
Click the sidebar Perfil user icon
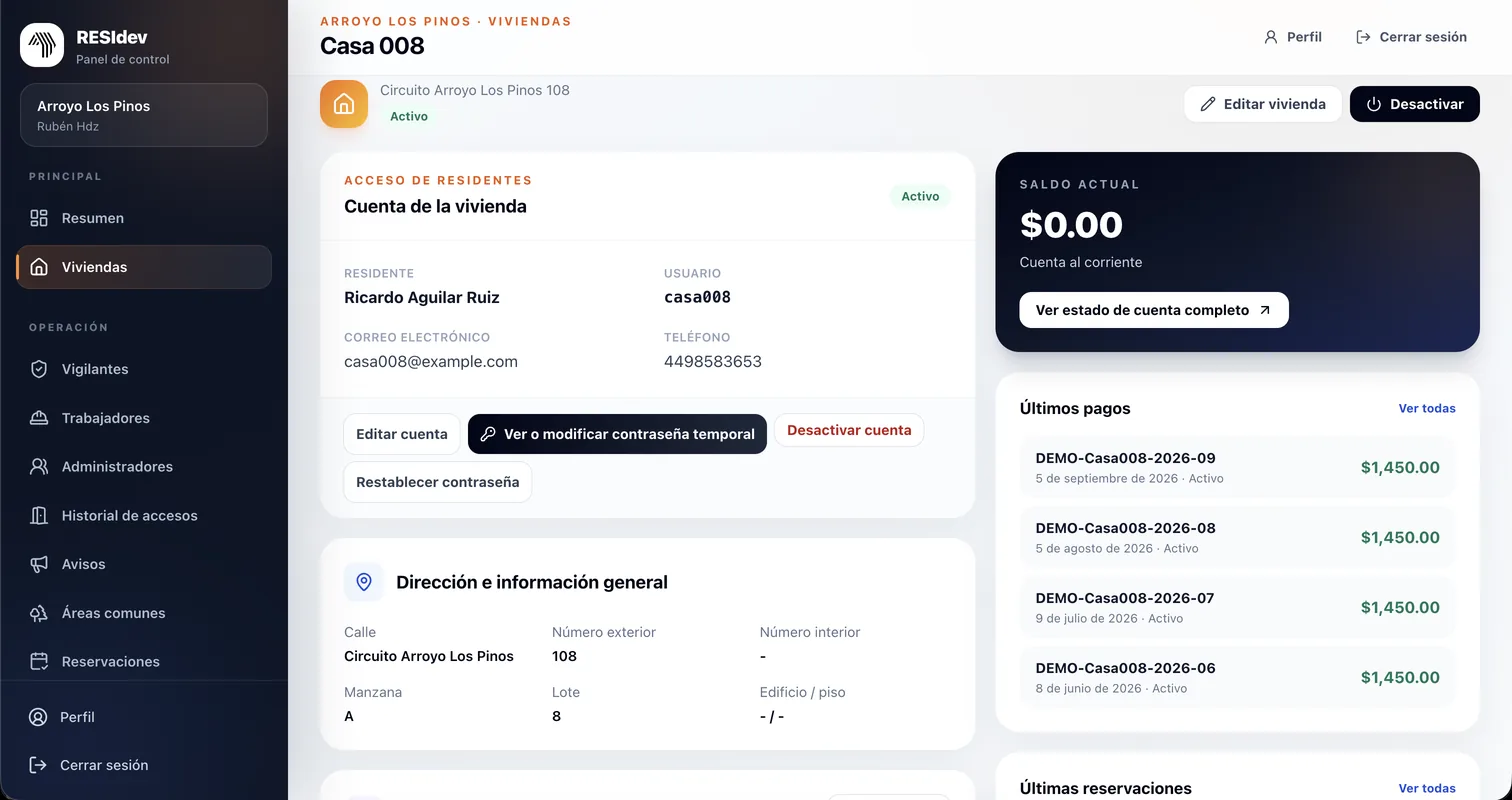(x=38, y=717)
